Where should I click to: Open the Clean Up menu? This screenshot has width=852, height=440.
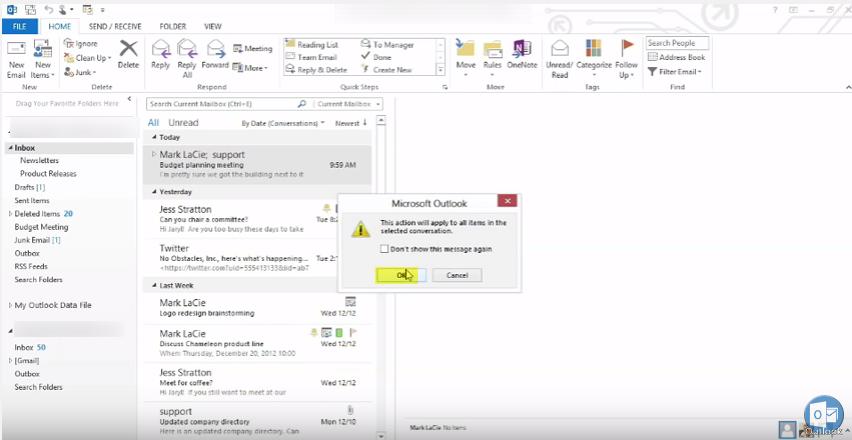tap(87, 58)
